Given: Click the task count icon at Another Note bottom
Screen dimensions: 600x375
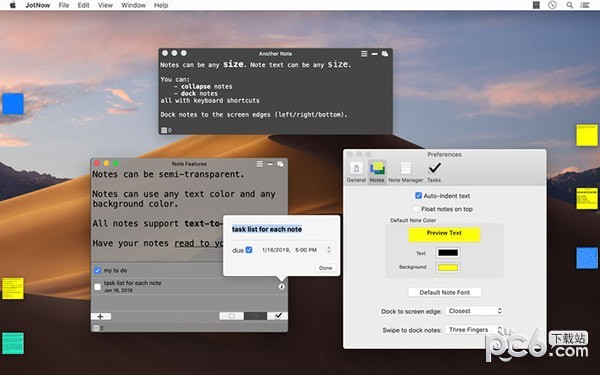Looking at the screenshot, I should 164,130.
